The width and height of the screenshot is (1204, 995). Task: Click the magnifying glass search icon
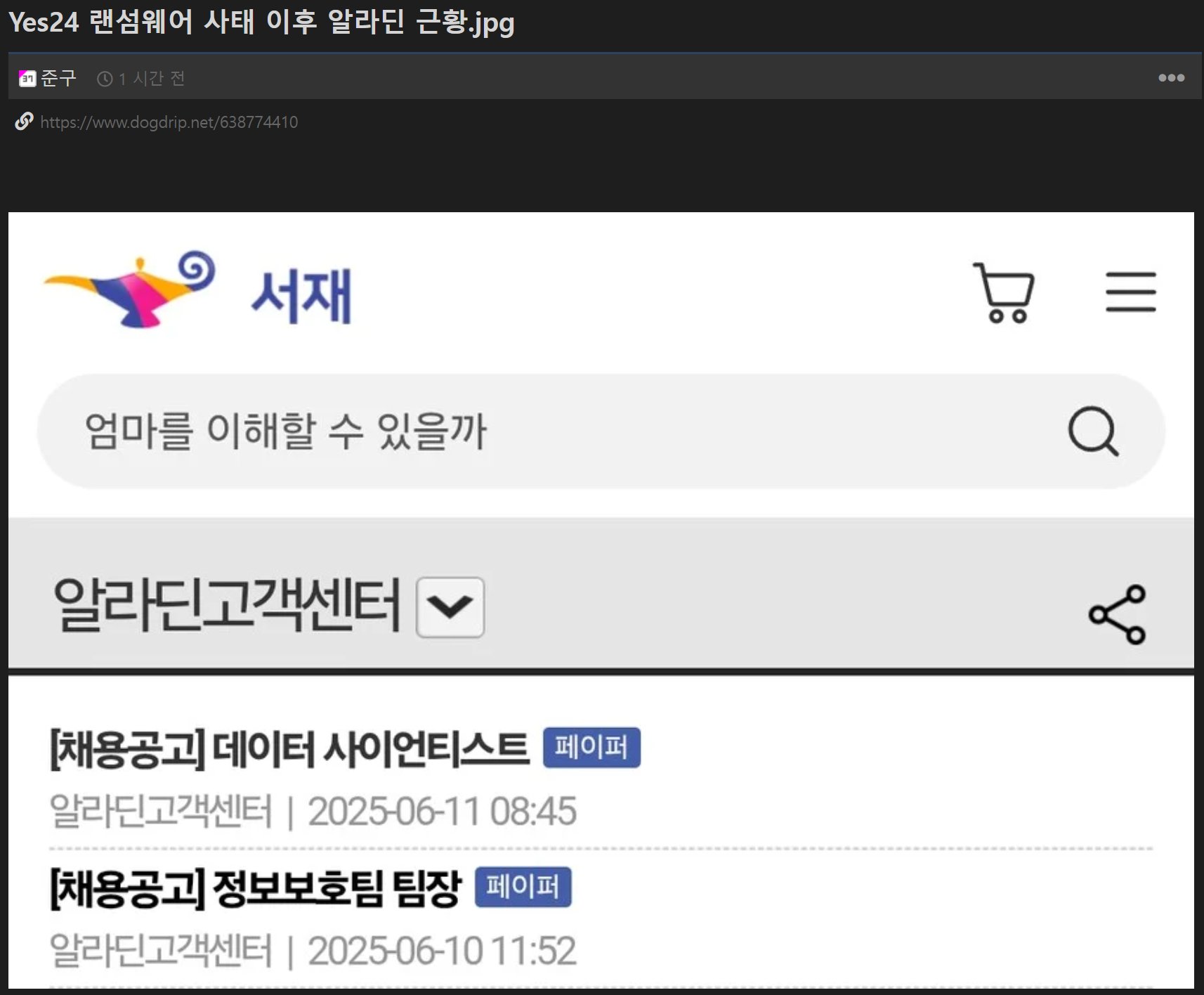tap(1093, 431)
